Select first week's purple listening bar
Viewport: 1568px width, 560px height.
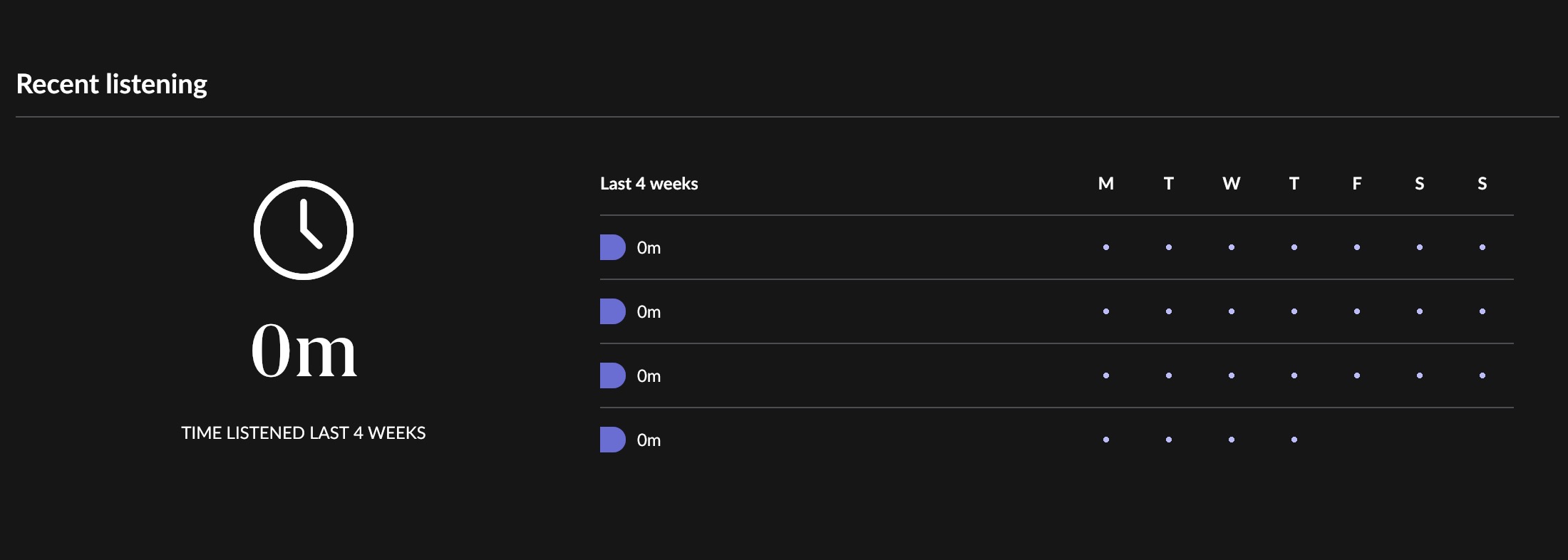[613, 247]
